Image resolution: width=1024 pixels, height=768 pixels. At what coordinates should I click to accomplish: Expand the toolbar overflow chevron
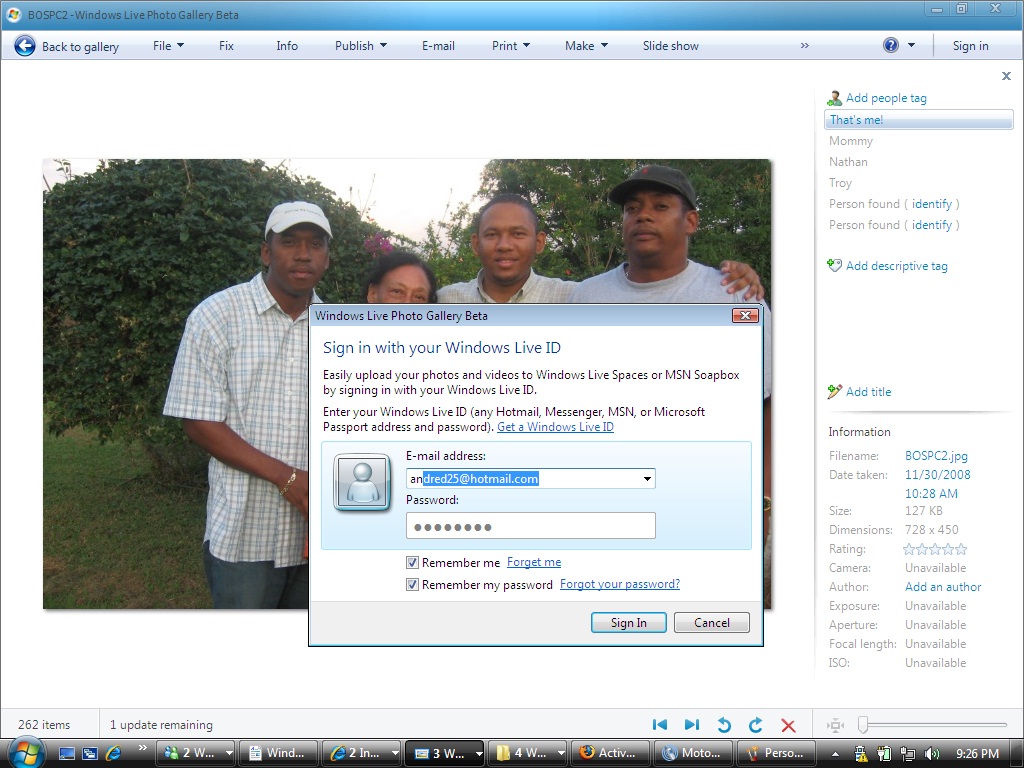click(805, 46)
